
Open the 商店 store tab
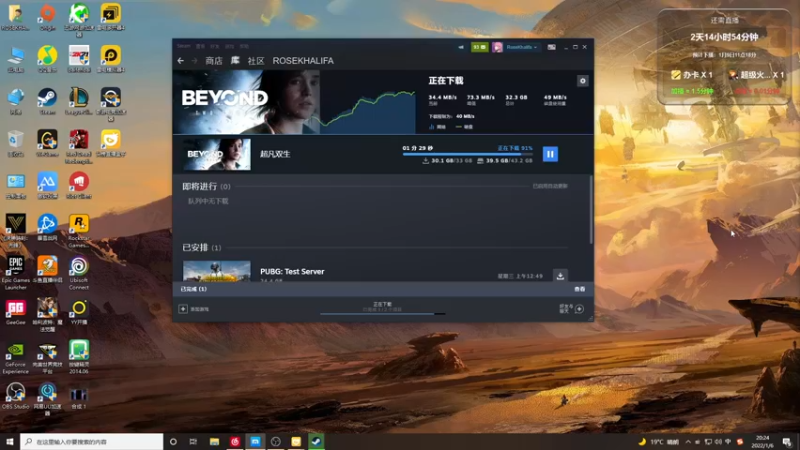(x=214, y=61)
